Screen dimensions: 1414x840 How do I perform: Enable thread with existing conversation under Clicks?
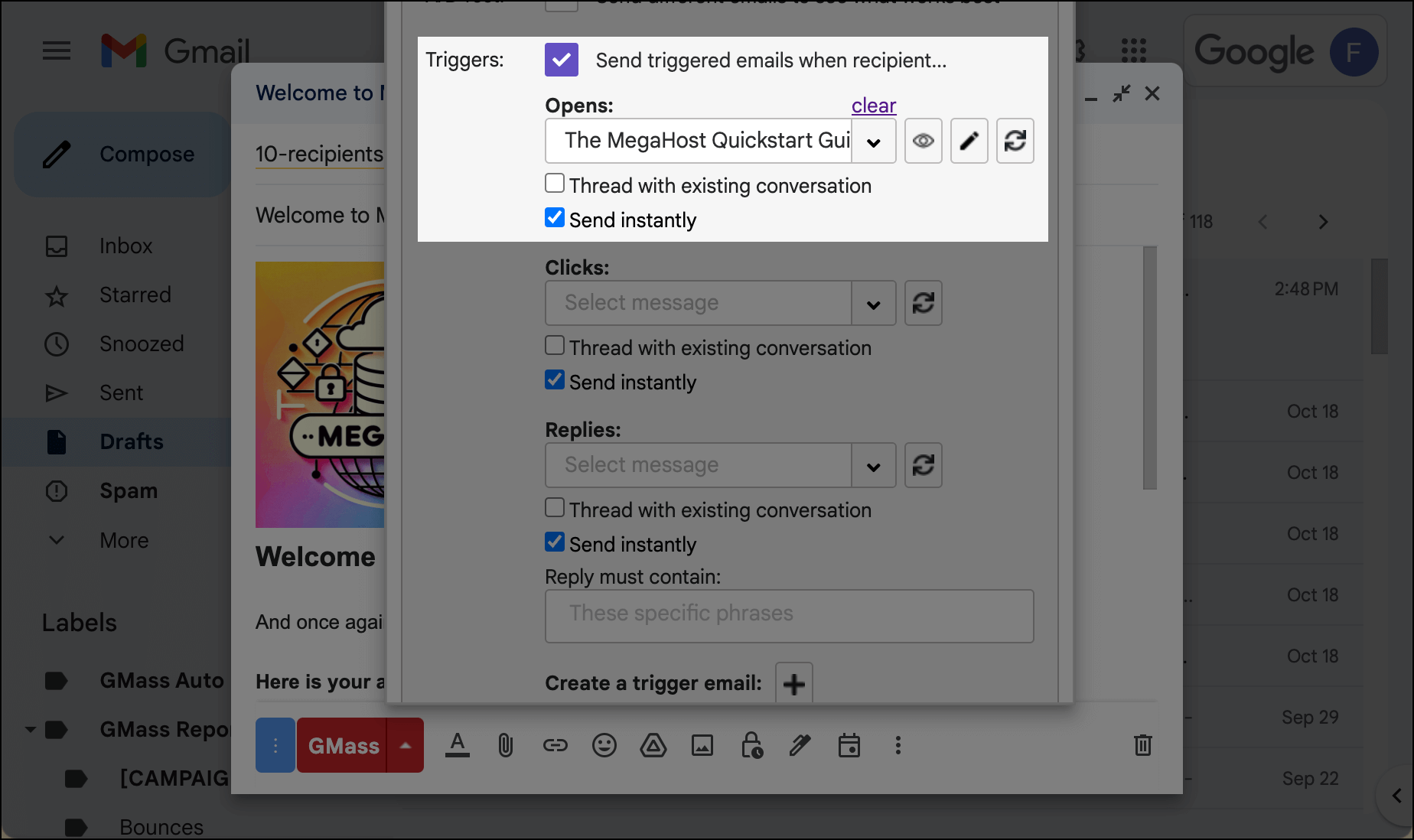coord(555,346)
